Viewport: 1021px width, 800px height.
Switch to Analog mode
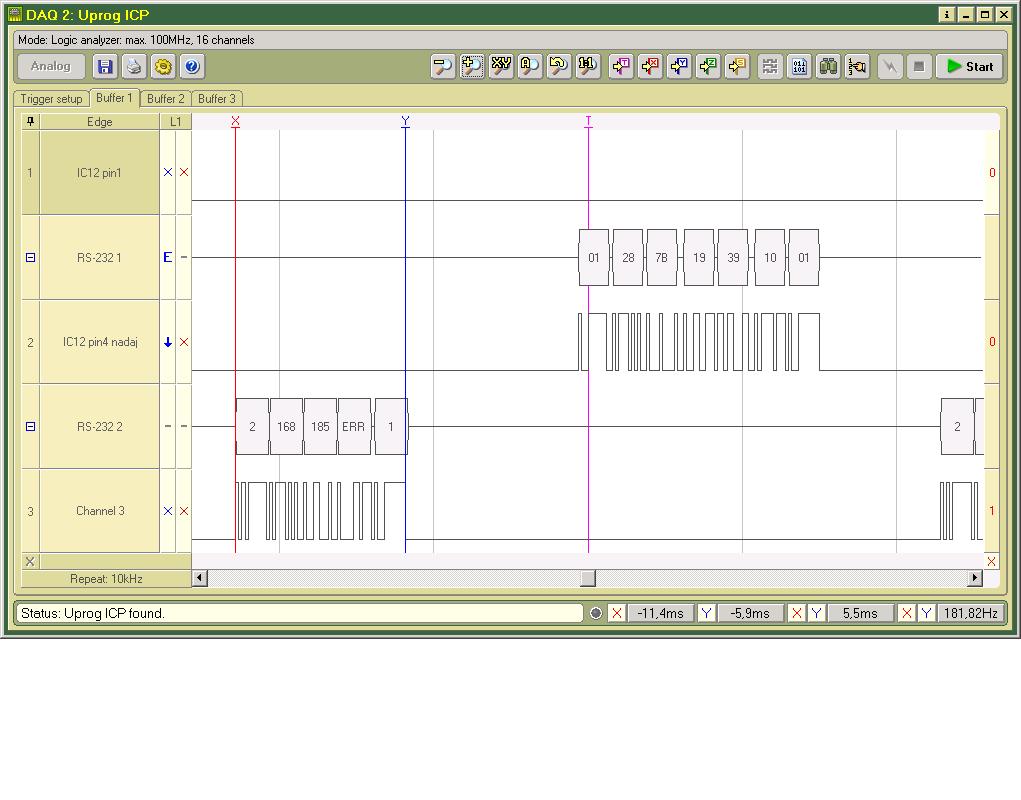[x=51, y=66]
